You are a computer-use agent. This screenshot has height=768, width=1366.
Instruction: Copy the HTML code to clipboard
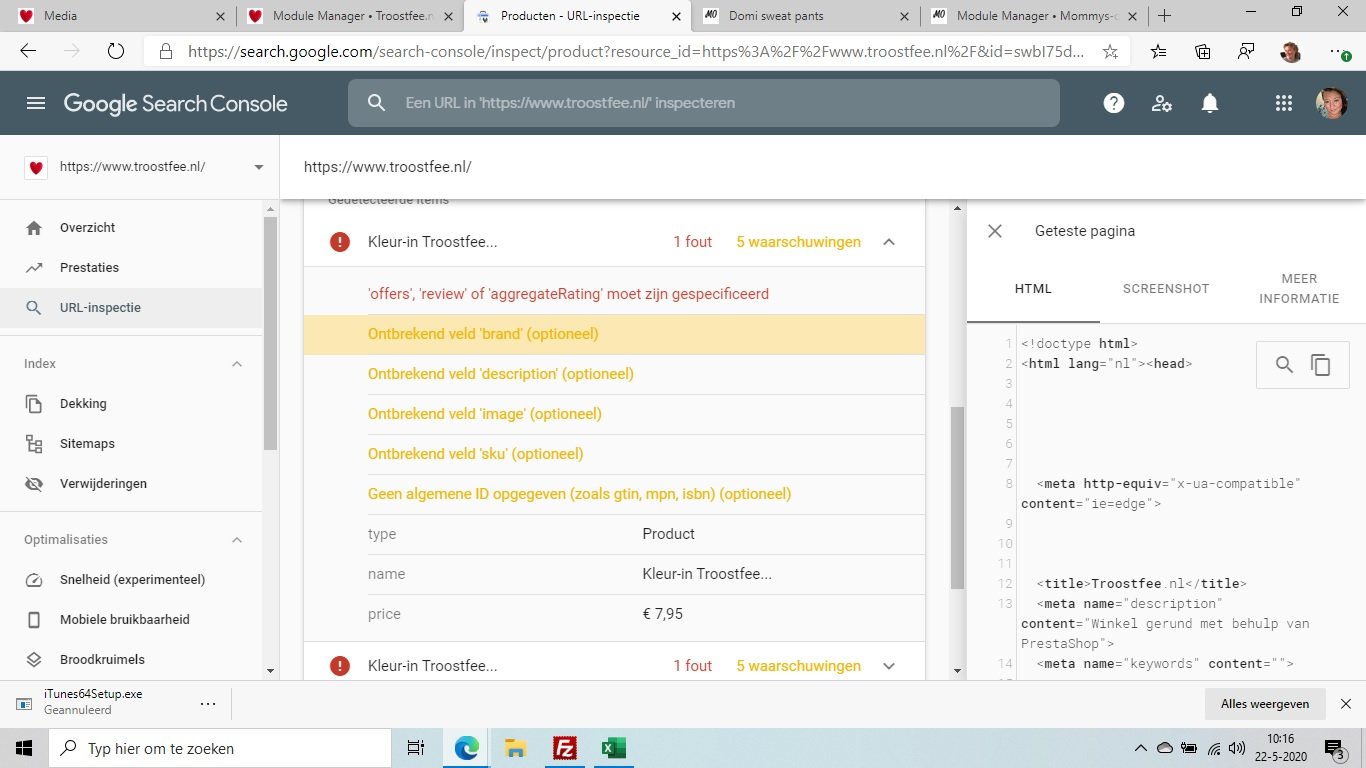(x=1321, y=365)
